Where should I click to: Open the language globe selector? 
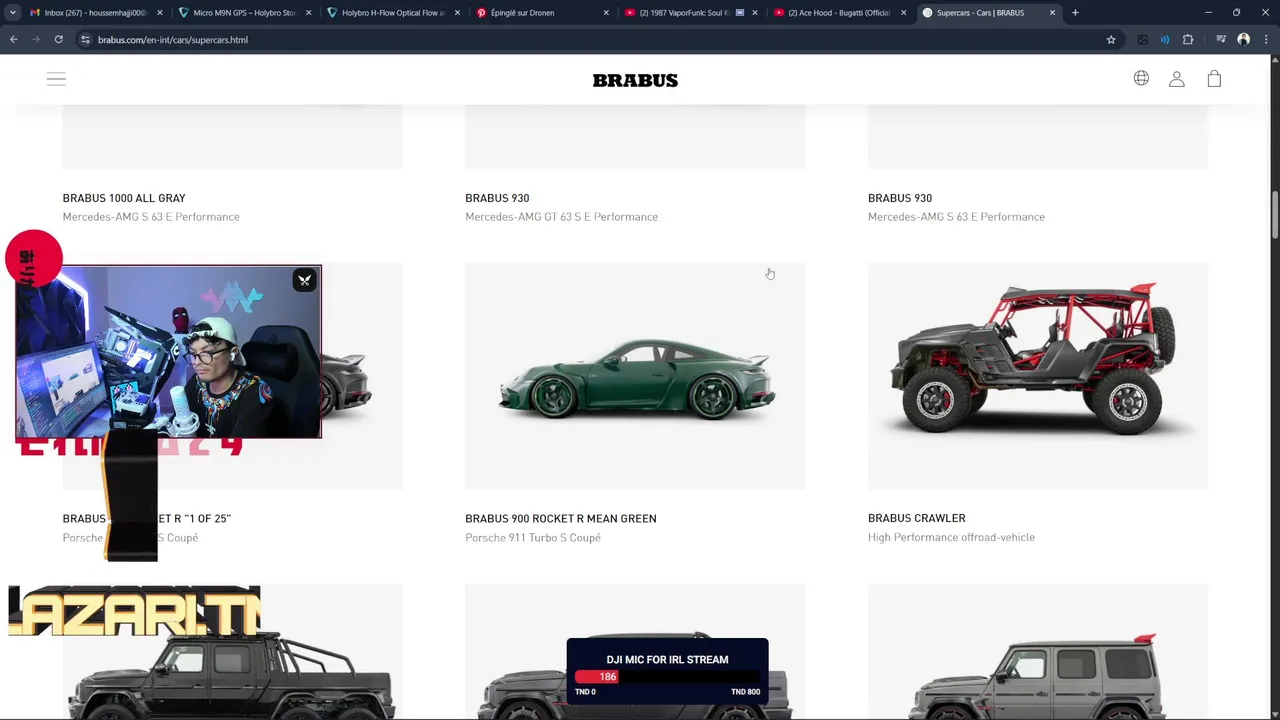coord(1141,78)
